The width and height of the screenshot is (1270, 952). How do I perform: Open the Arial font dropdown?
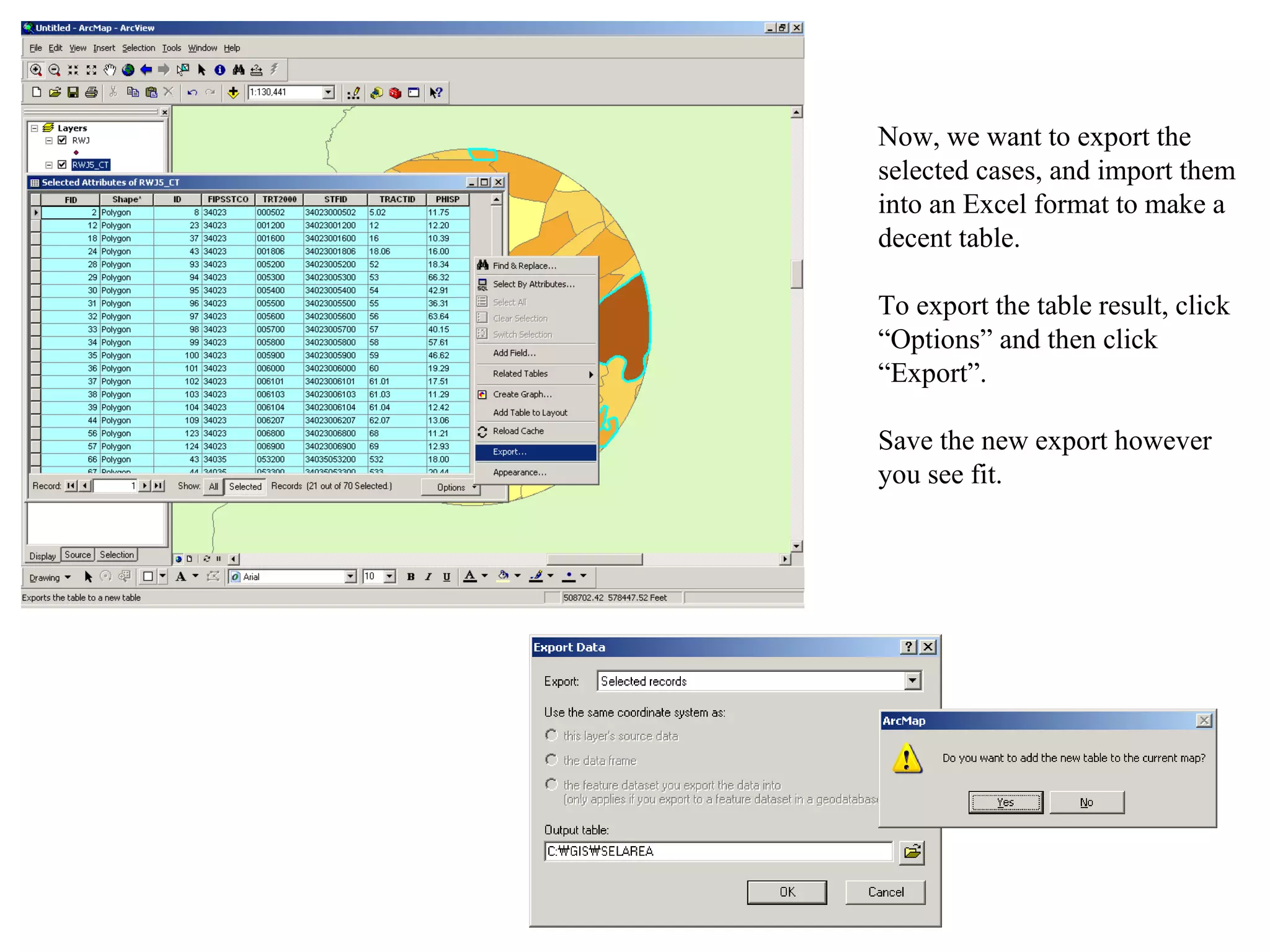(x=350, y=576)
